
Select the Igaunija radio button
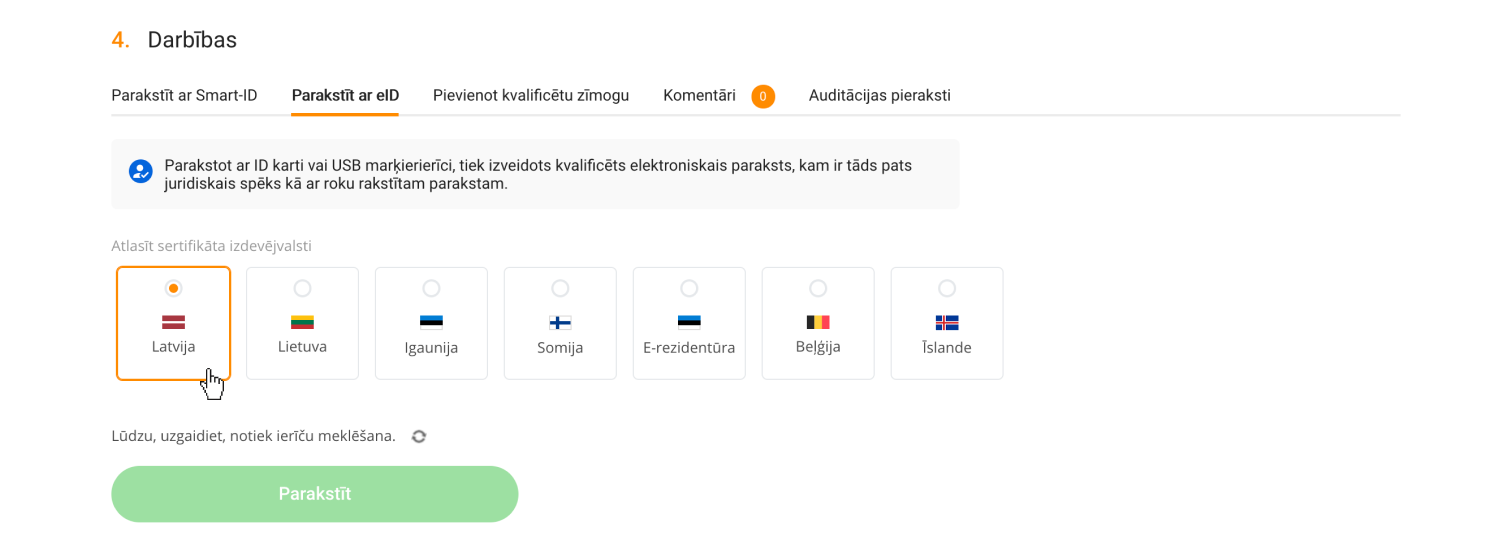pos(431,288)
